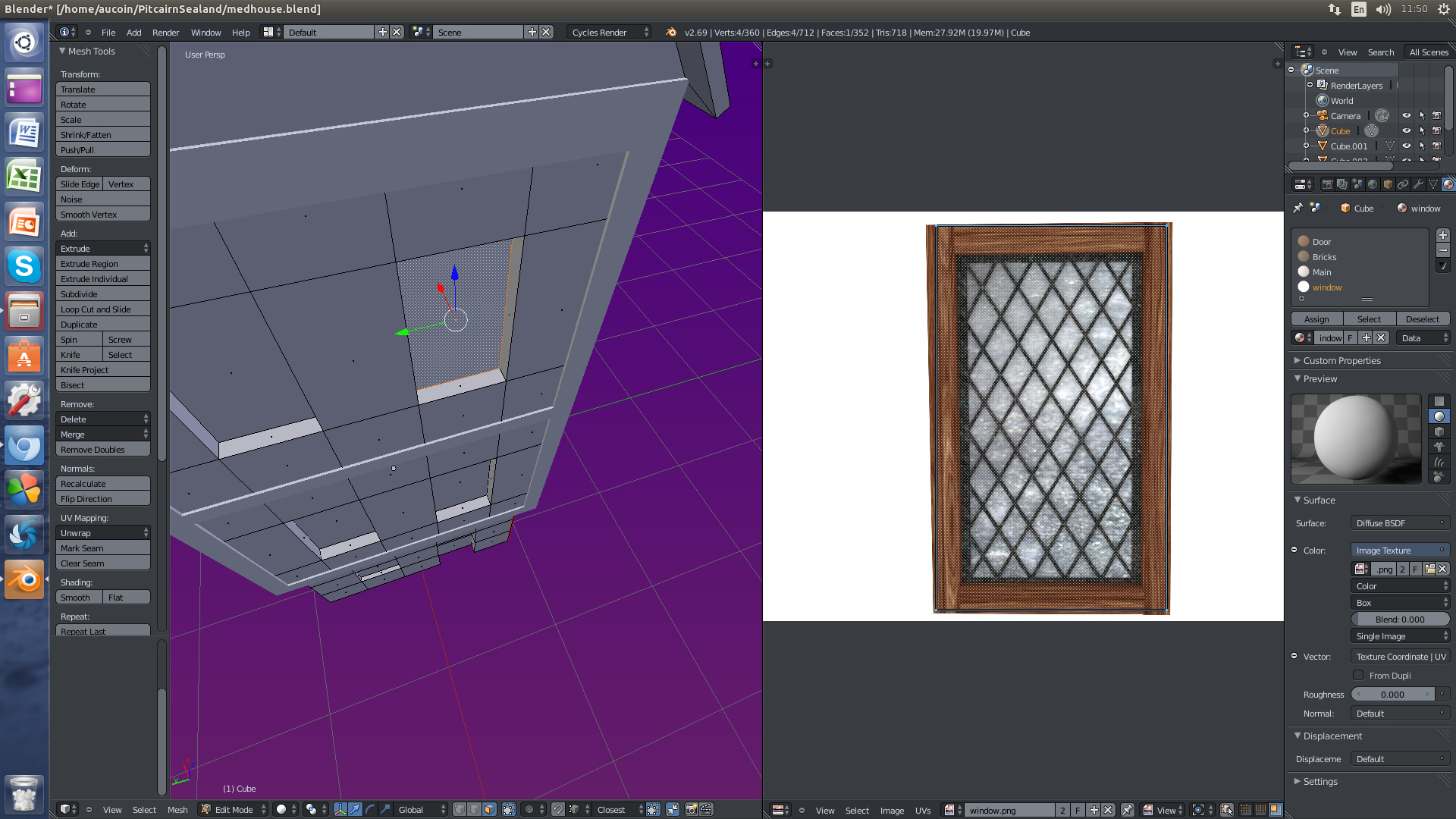Click Assign material button

1316,319
